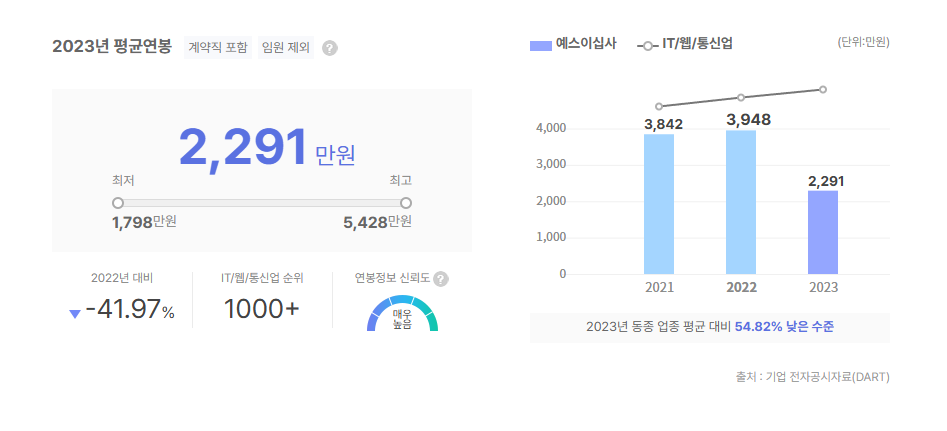947x431 pixels.
Task: Select the 2022 axis label
Action: tap(742, 287)
